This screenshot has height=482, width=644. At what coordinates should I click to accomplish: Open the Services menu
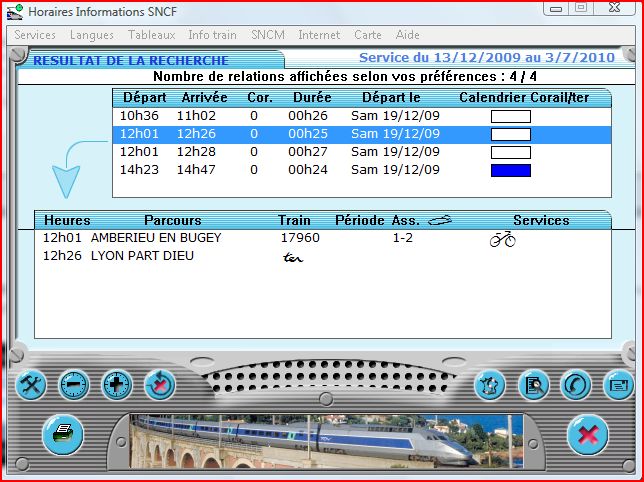[35, 35]
